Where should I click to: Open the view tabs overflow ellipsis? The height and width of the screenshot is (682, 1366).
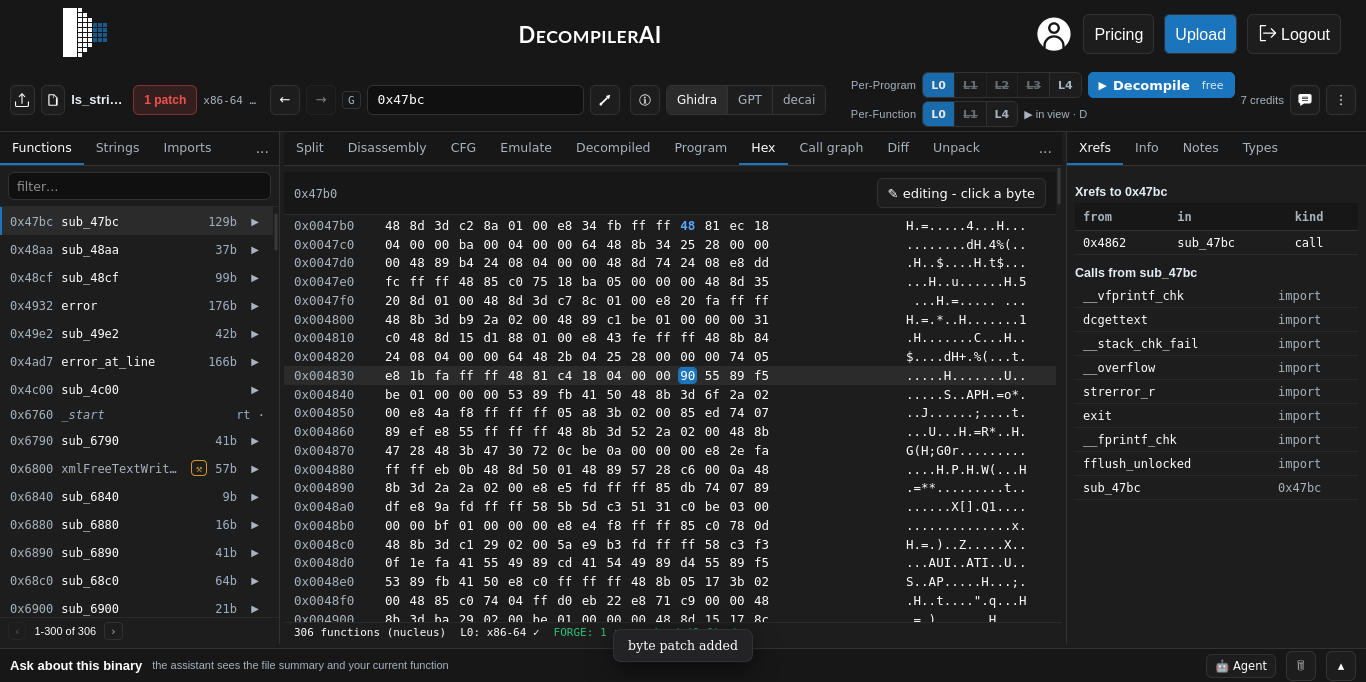(x=1045, y=148)
